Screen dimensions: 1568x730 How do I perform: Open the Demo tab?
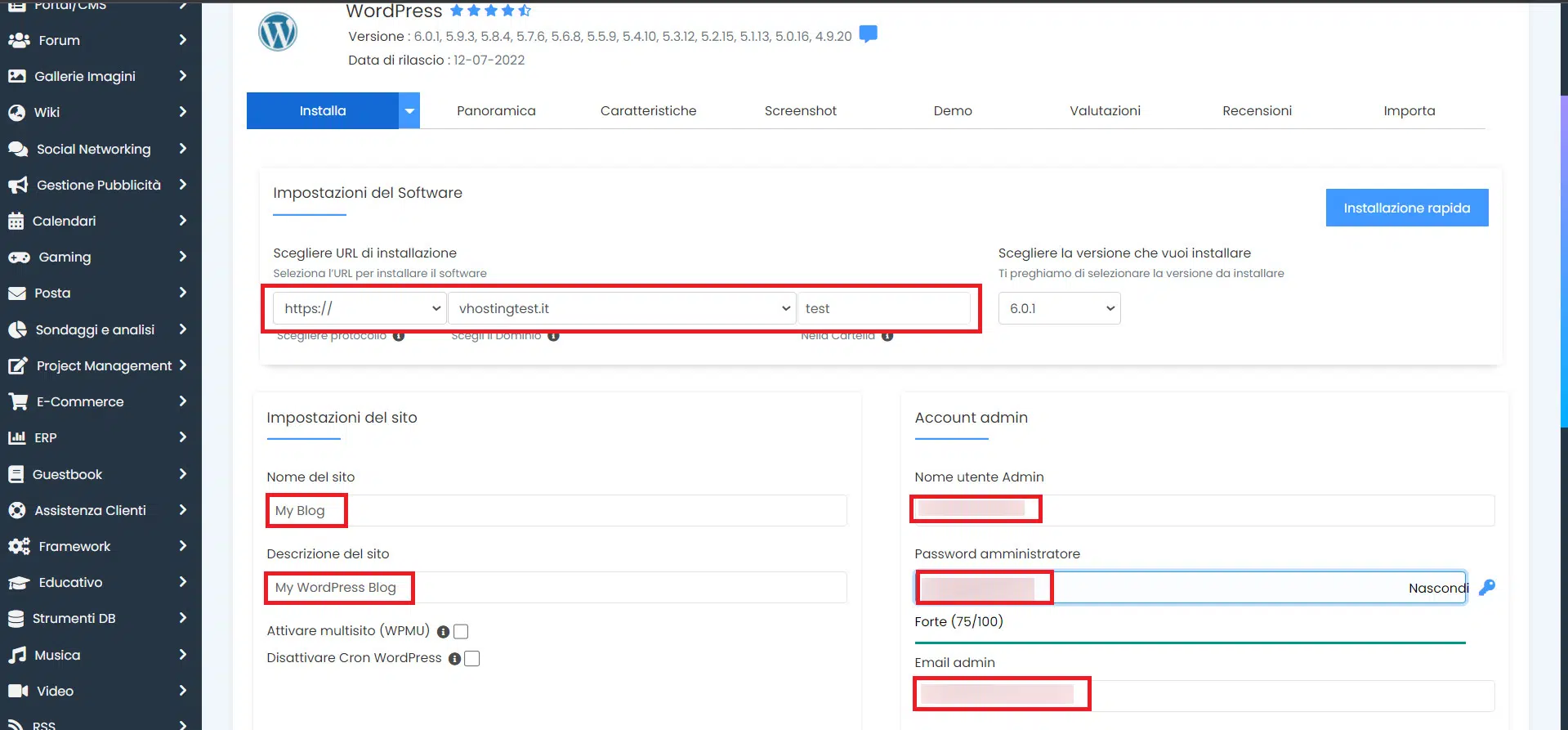pos(953,110)
